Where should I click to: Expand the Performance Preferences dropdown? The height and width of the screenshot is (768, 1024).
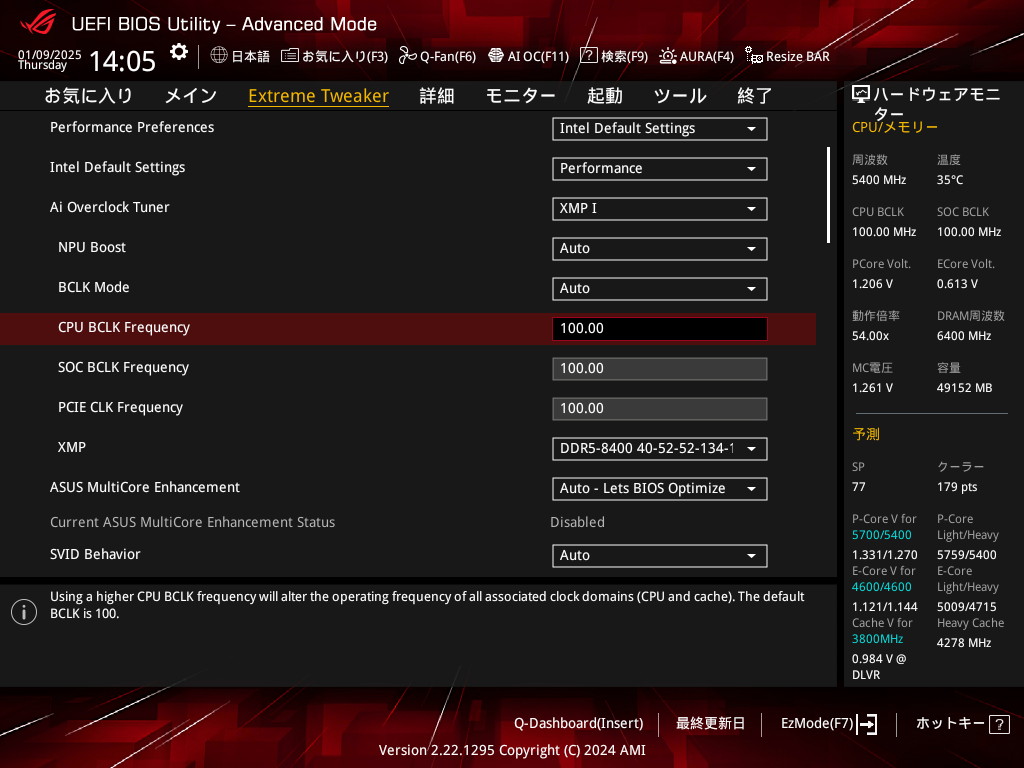(659, 129)
